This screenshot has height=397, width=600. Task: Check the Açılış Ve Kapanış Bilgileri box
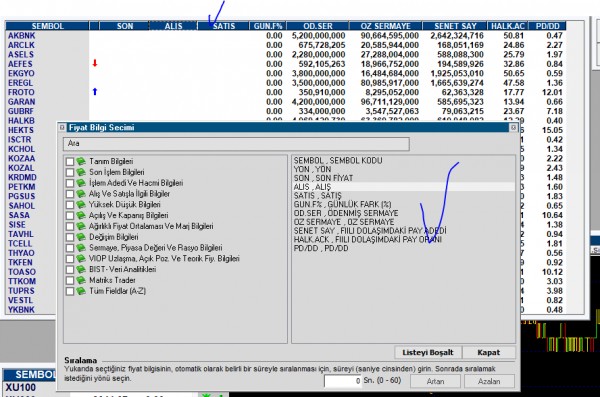[70, 216]
